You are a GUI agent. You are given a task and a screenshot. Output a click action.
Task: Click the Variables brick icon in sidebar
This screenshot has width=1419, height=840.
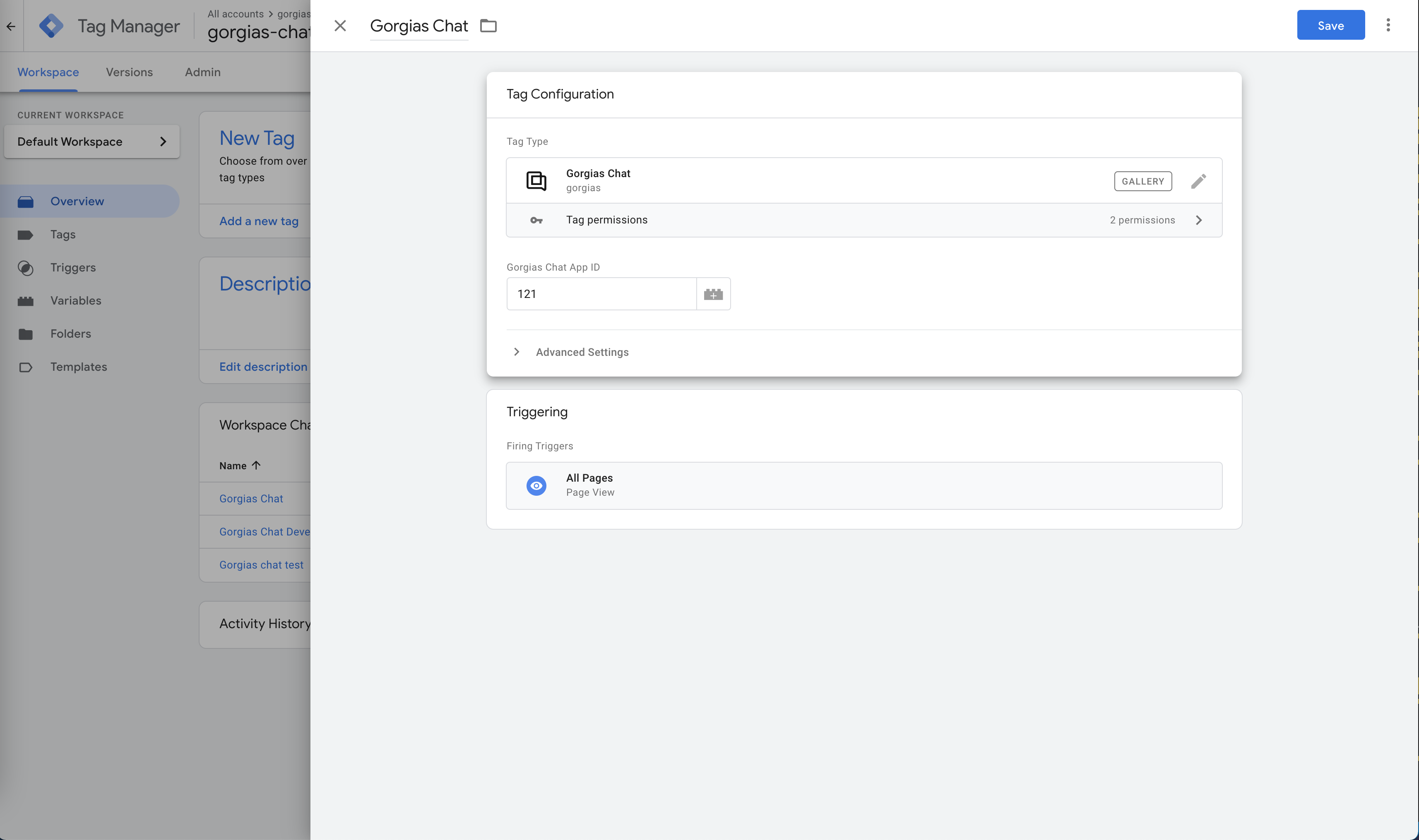tap(26, 301)
